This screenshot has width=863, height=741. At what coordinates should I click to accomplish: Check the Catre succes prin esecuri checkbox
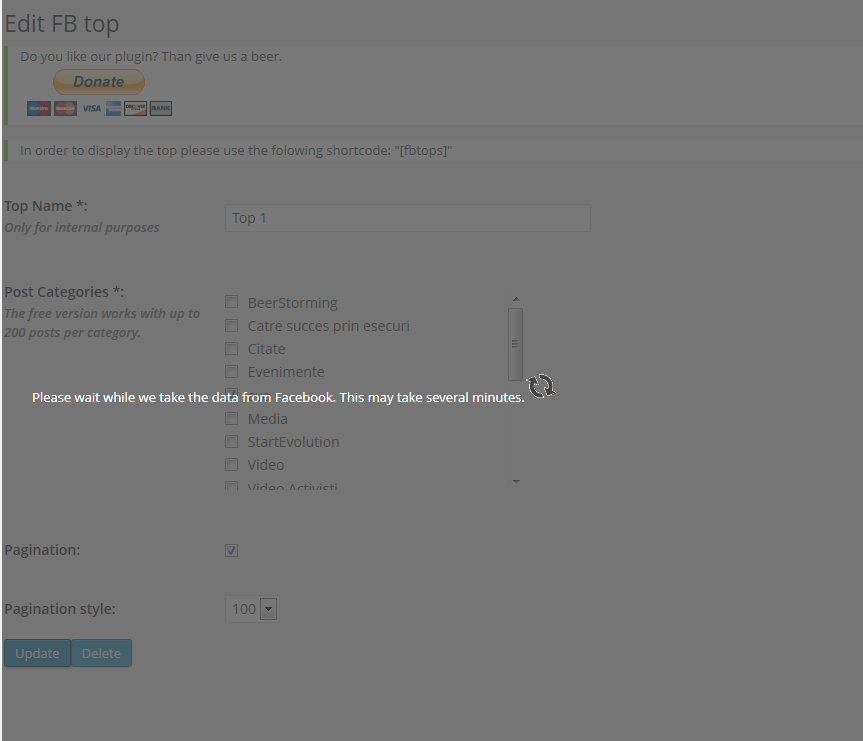(x=232, y=325)
